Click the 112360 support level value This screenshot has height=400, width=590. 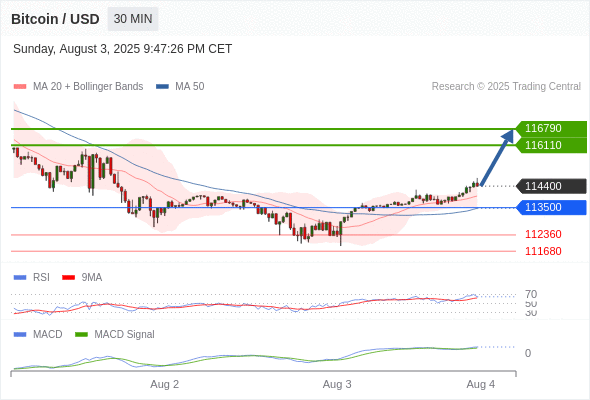[x=543, y=234]
